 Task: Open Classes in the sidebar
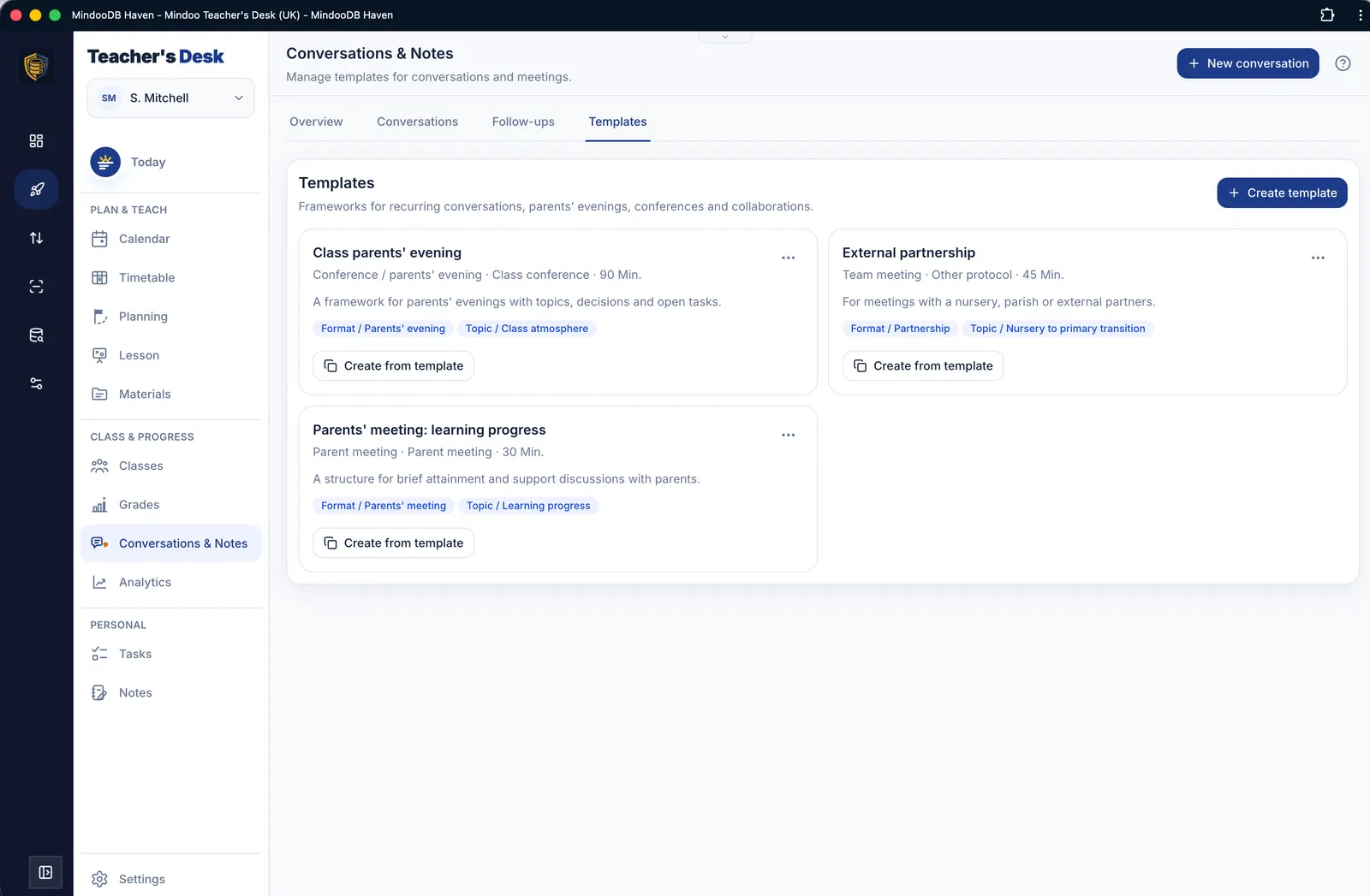[171, 466]
